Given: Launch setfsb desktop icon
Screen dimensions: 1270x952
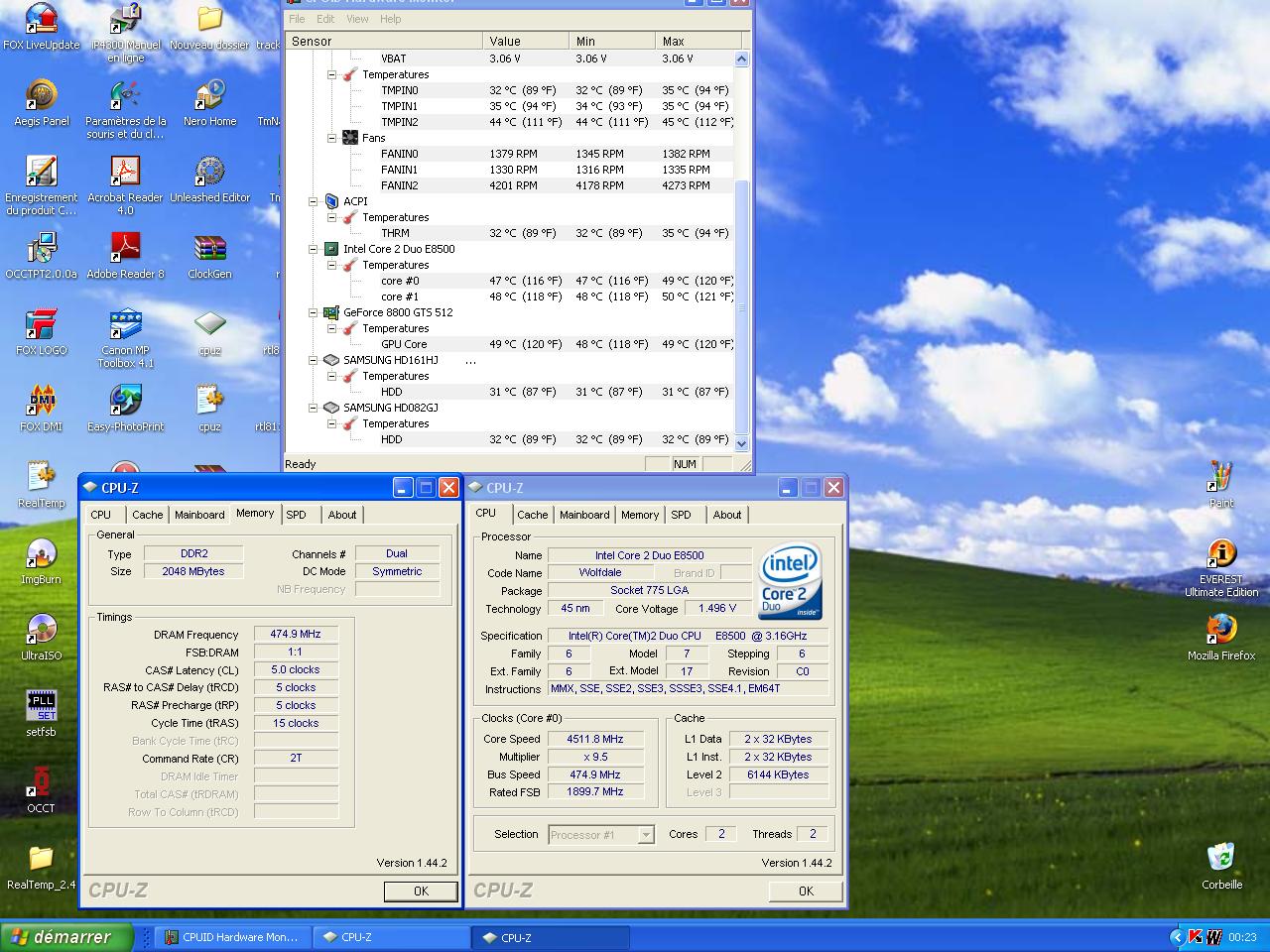Looking at the screenshot, I should [41, 714].
